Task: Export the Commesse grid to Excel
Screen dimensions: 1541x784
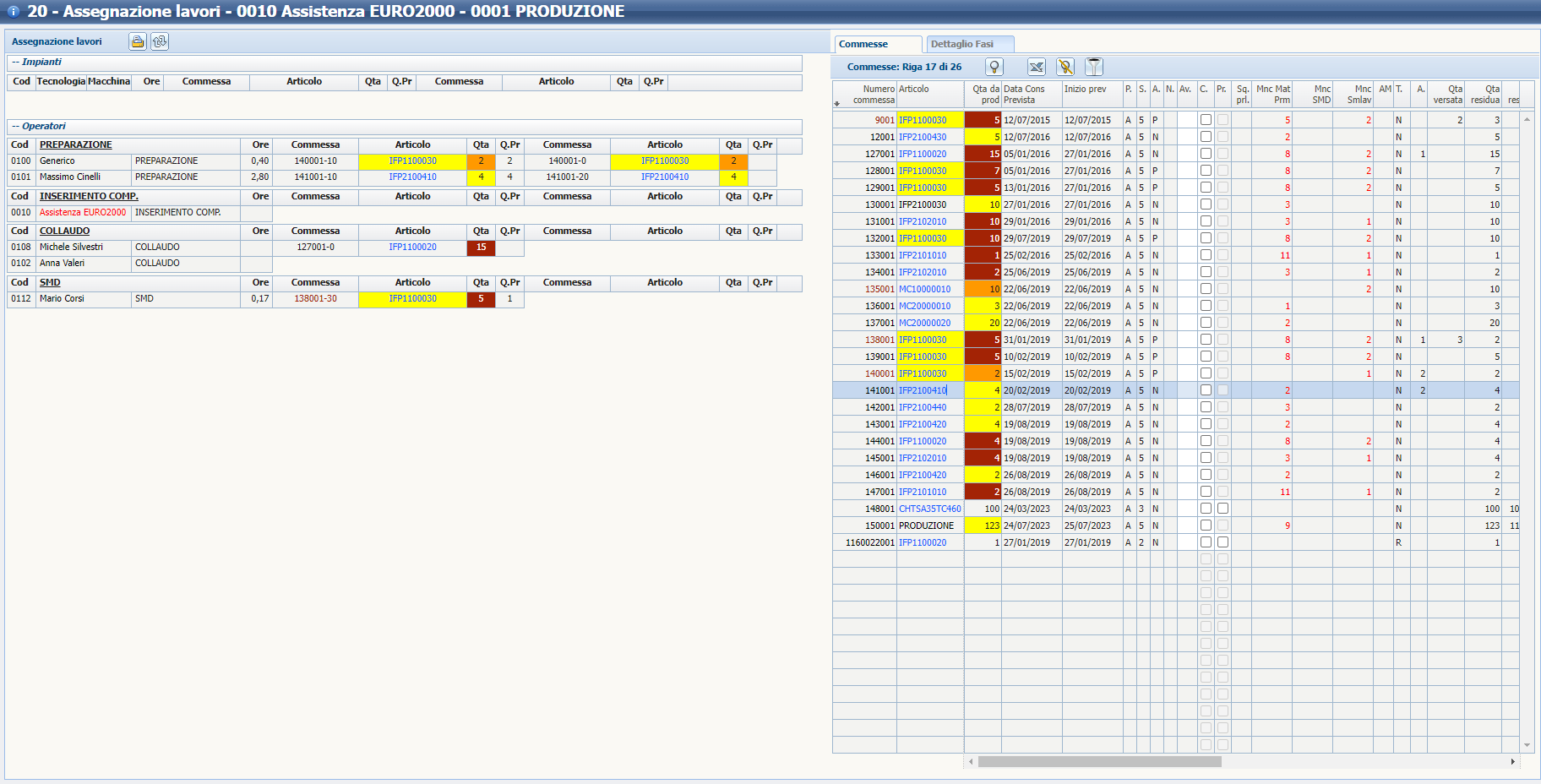Action: 1037,67
